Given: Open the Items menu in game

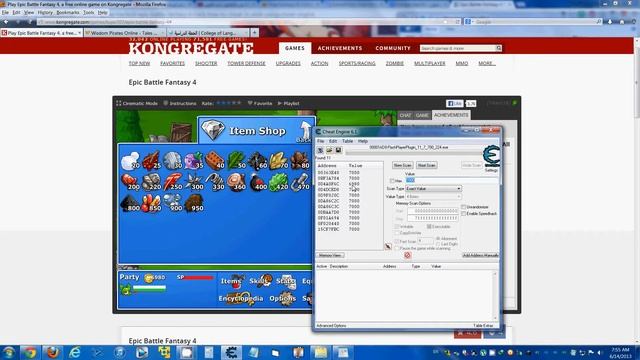Looking at the screenshot, I should point(232,281).
